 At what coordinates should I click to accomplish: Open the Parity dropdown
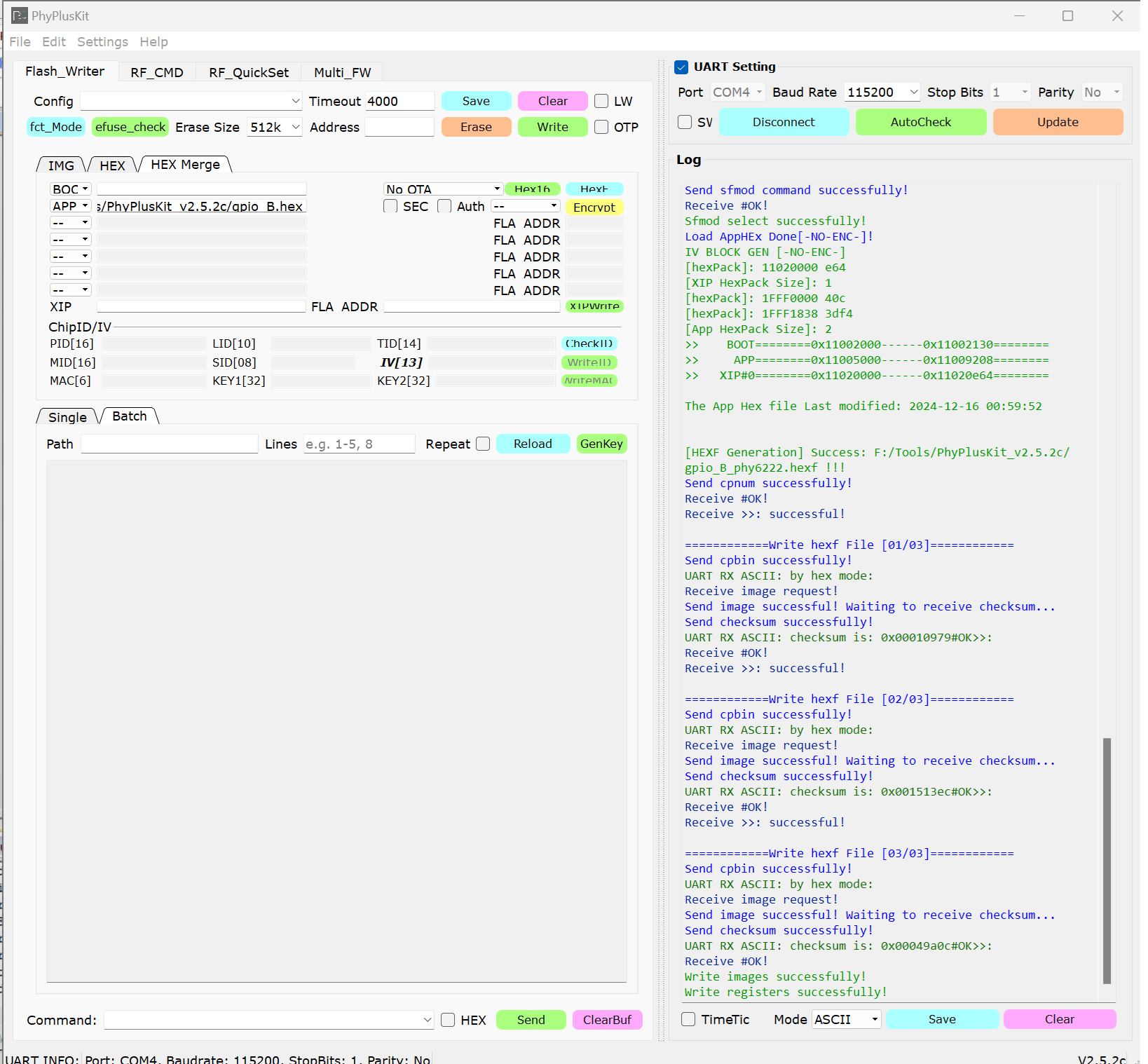1102,92
